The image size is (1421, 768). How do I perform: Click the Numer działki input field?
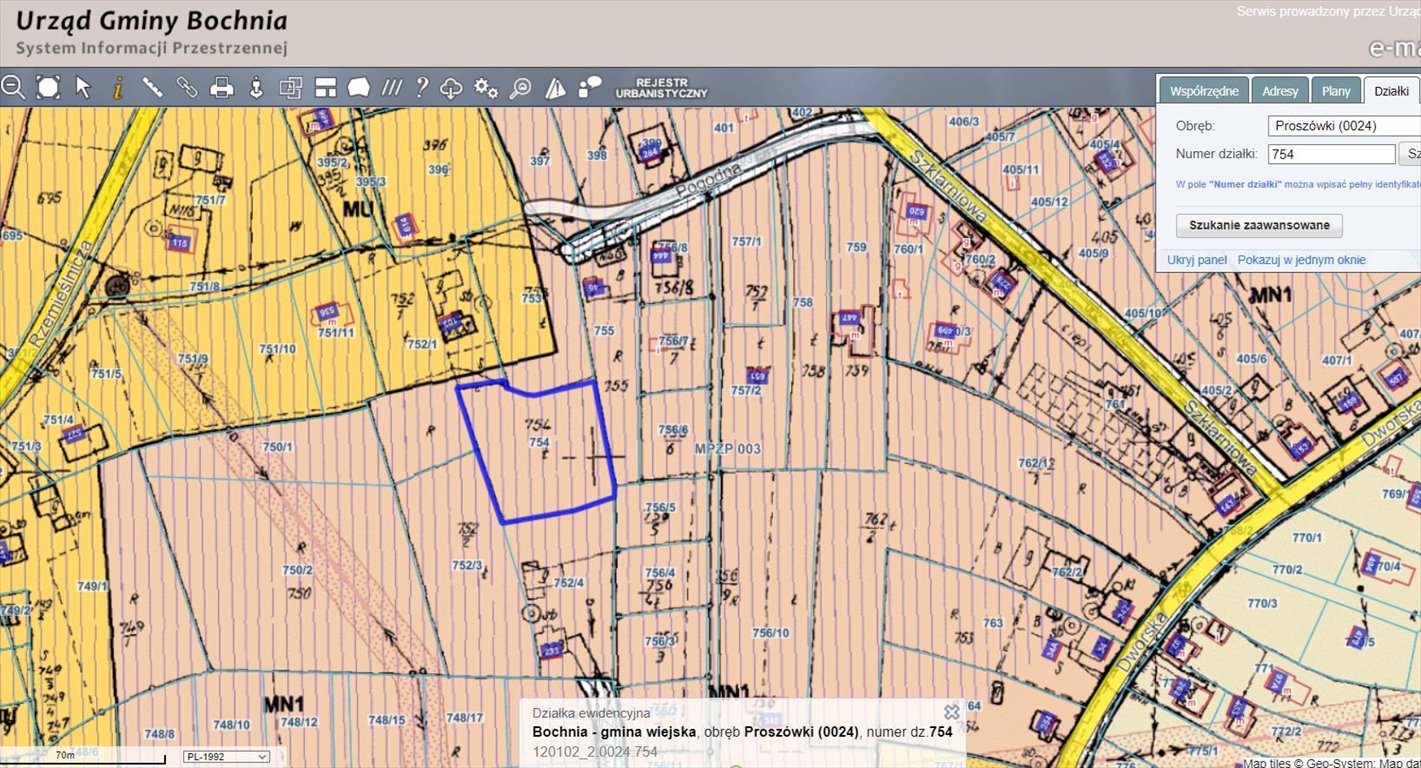pos(1331,154)
